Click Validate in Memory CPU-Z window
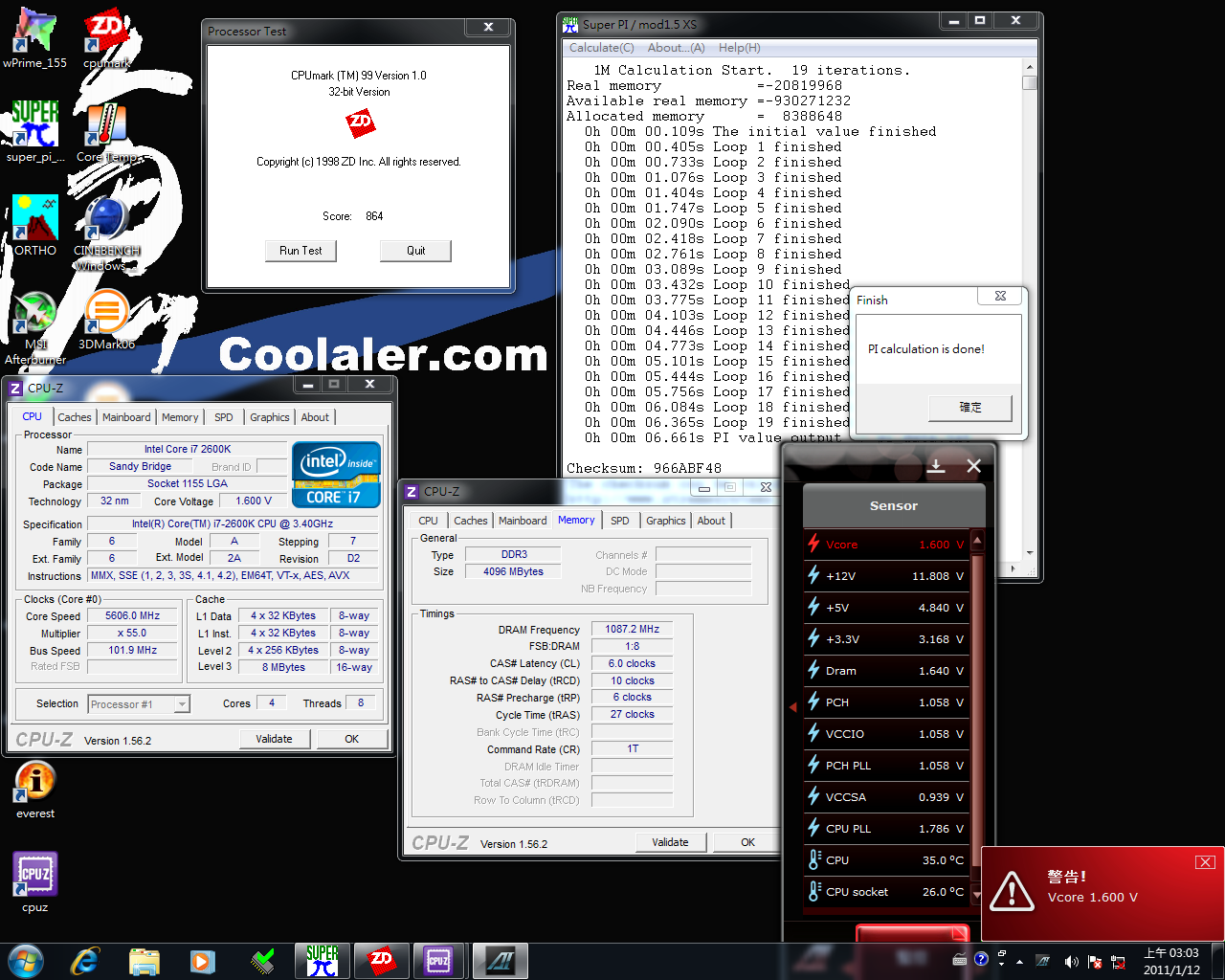Viewport: 1225px width, 980px height. pos(670,842)
